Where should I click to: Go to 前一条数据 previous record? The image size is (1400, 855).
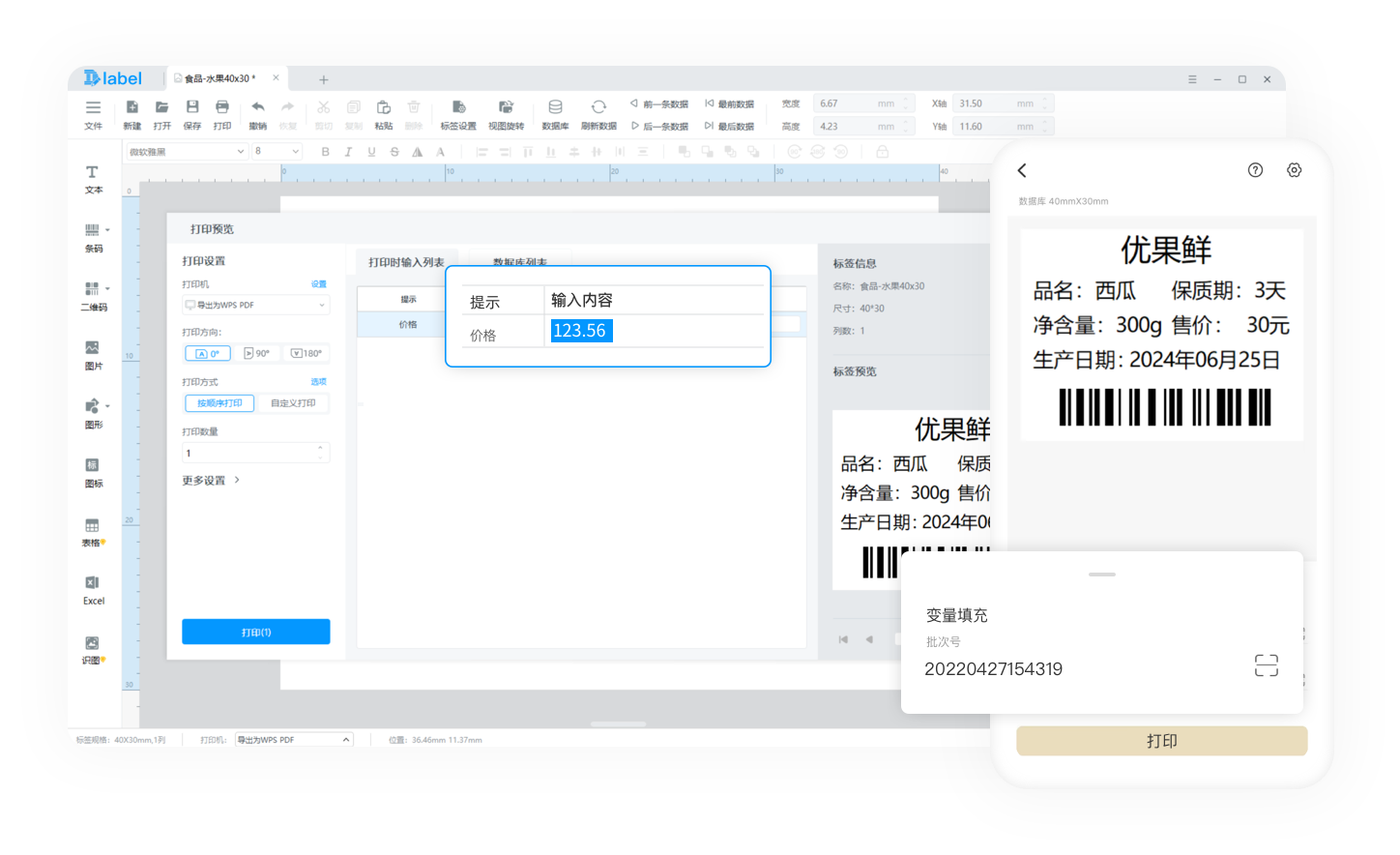(x=659, y=103)
